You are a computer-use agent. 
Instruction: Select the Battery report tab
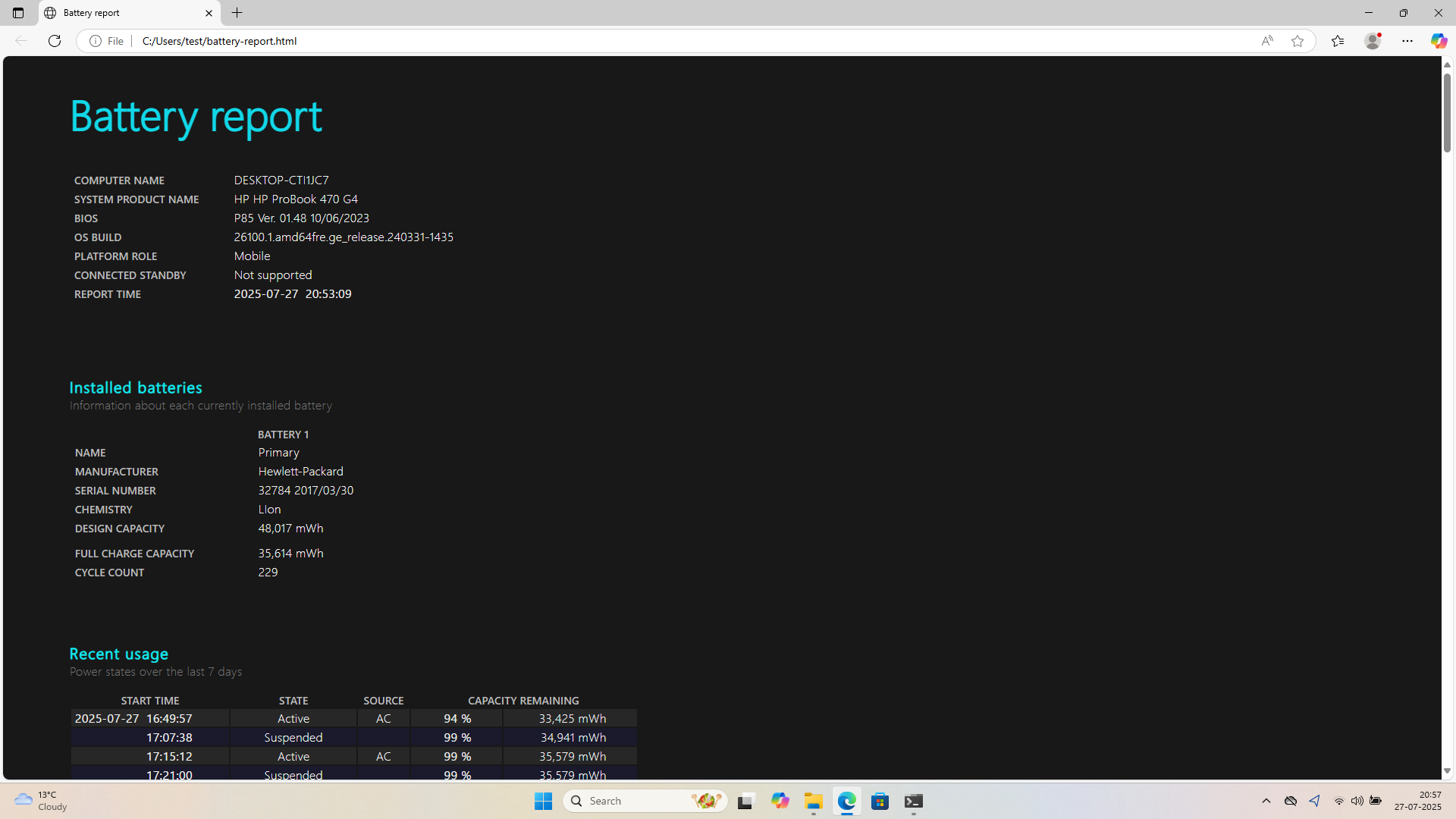[x=121, y=13]
